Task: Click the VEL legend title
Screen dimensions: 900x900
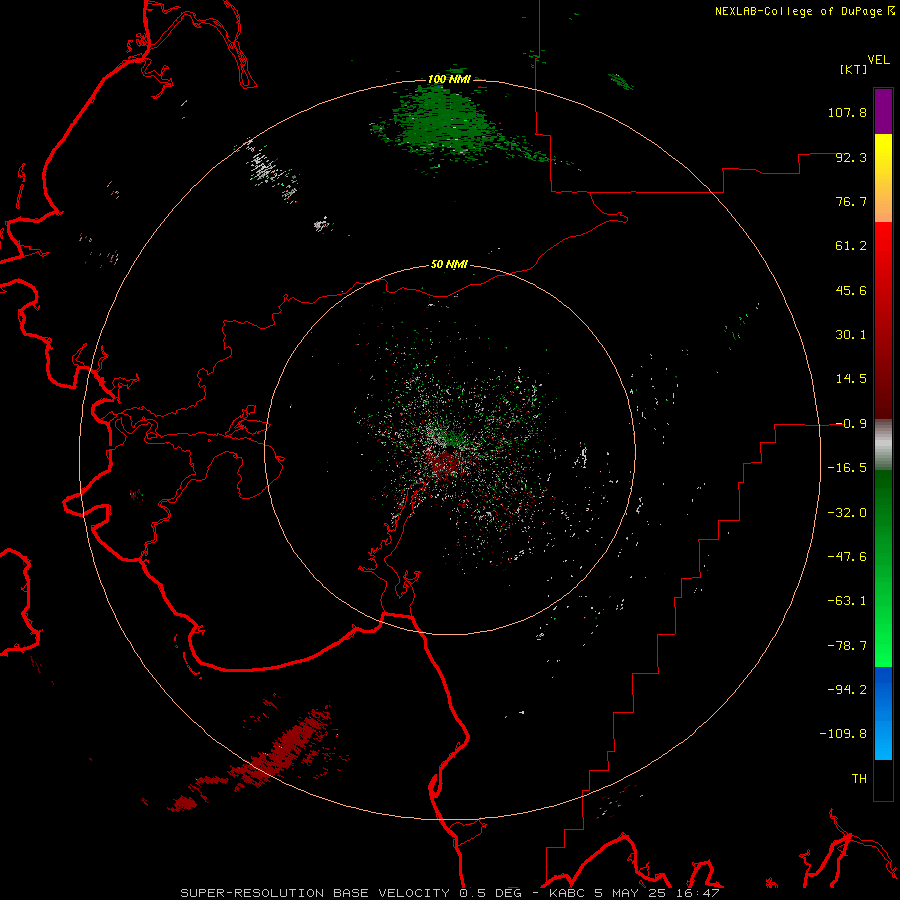Action: (878, 60)
